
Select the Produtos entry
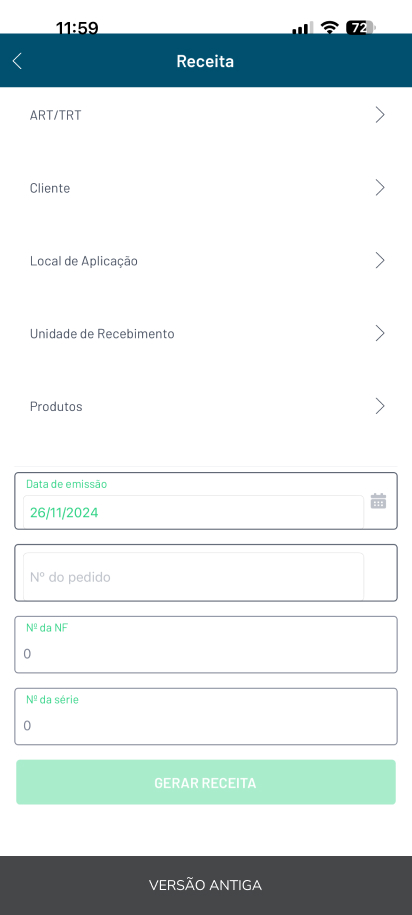(206, 407)
